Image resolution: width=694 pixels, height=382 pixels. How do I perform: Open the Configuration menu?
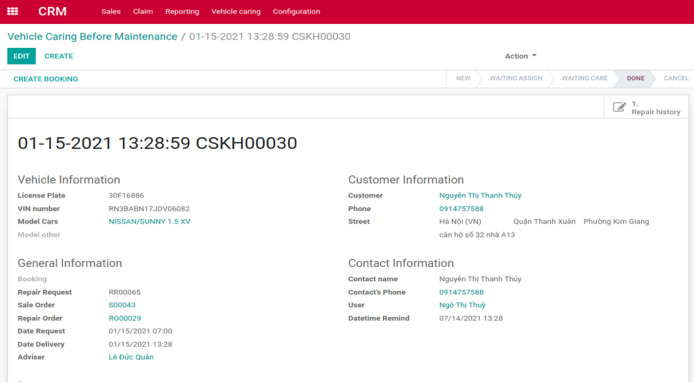(x=296, y=12)
